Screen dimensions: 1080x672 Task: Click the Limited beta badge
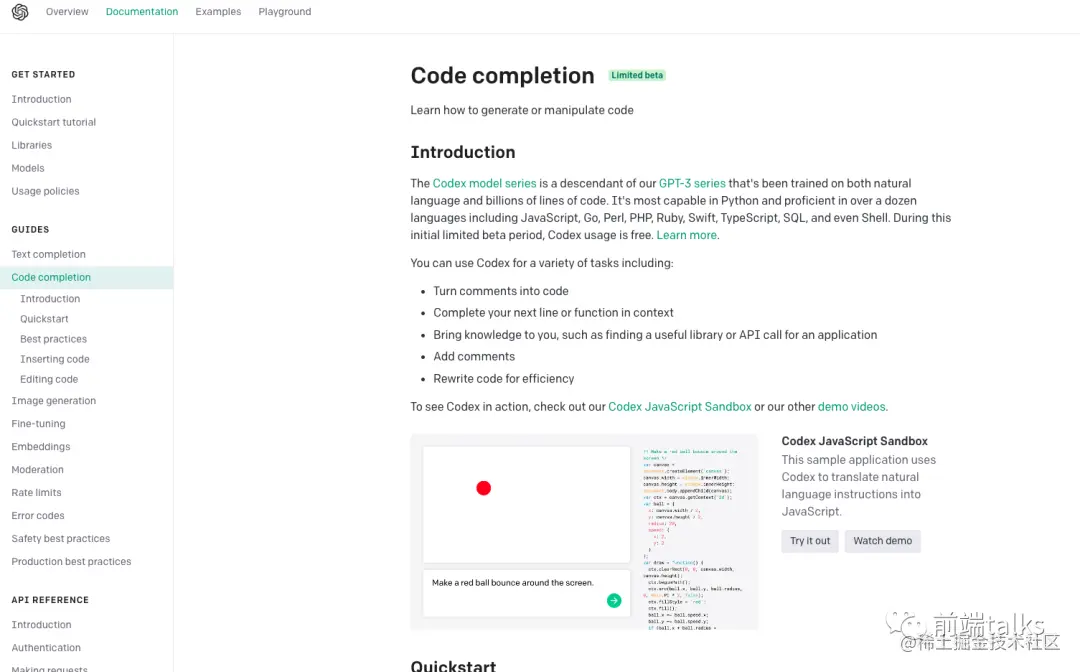pyautogui.click(x=637, y=75)
